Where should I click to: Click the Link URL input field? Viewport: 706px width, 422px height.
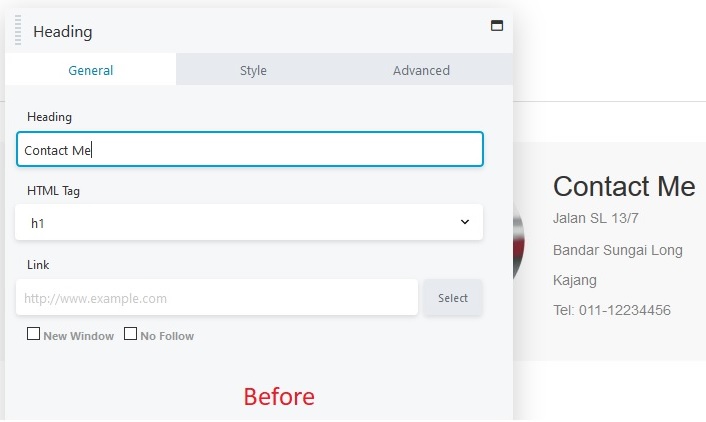coord(217,297)
